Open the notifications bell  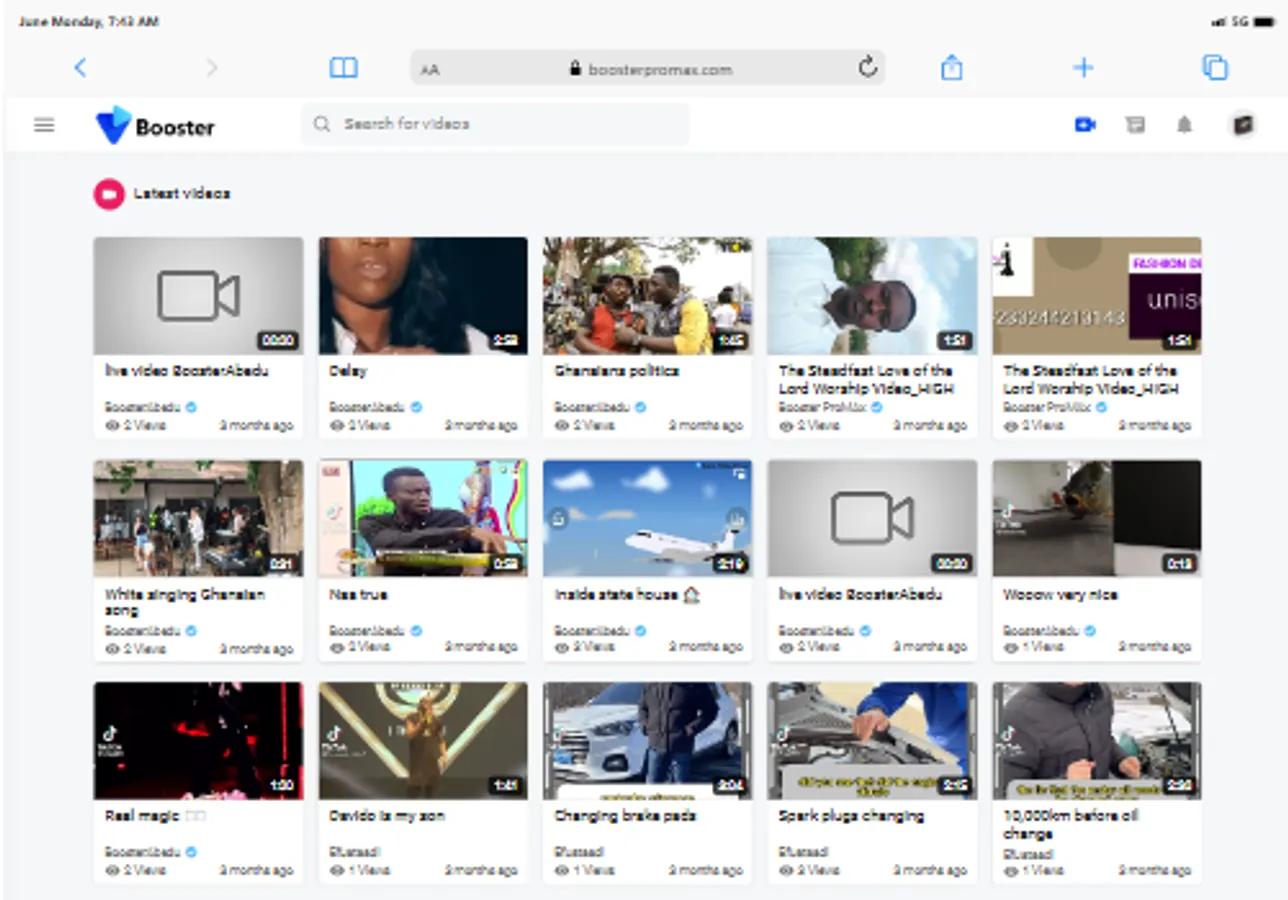click(x=1184, y=125)
